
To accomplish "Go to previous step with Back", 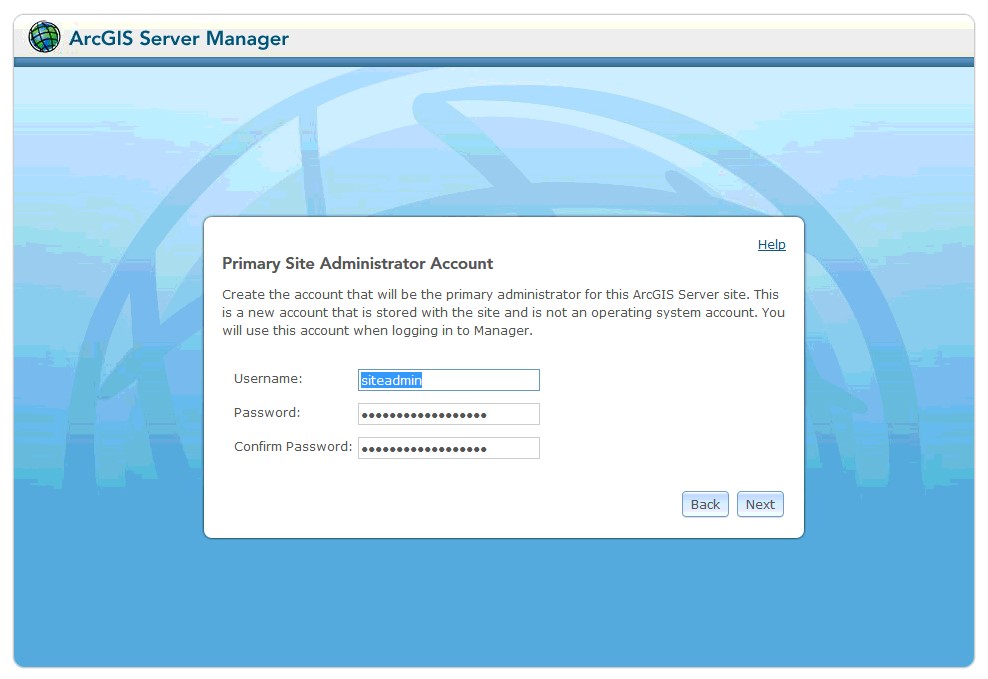I will click(705, 504).
